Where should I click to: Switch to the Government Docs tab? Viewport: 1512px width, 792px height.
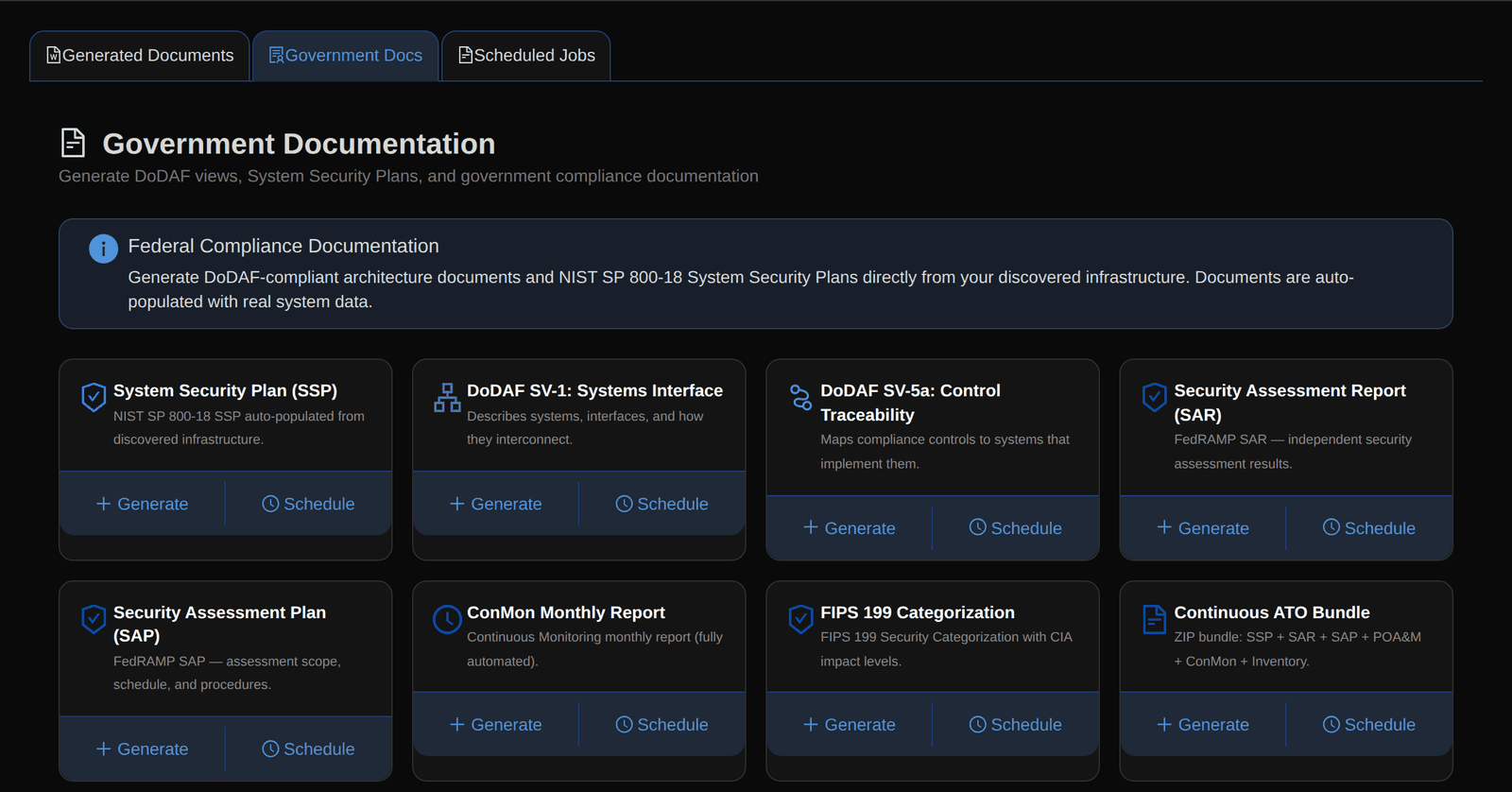tap(346, 56)
